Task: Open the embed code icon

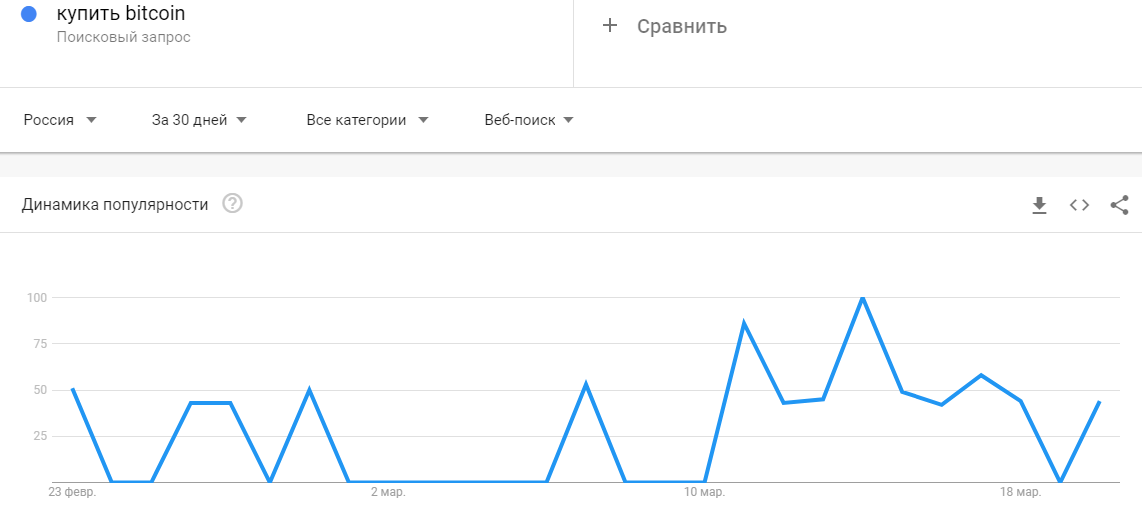Action: click(1079, 205)
